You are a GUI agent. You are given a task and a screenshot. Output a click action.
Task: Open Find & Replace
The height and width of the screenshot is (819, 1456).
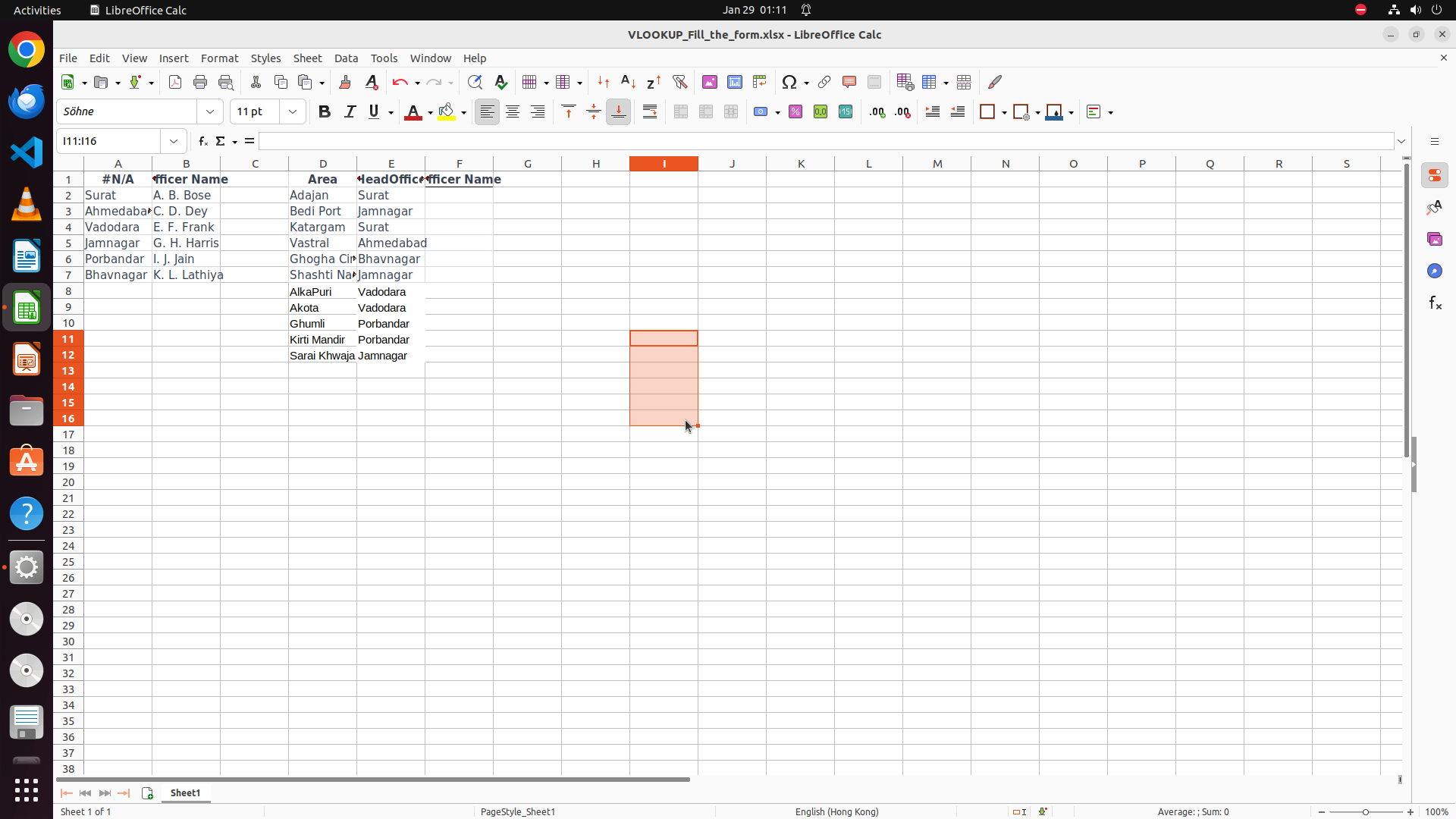pyautogui.click(x=475, y=82)
